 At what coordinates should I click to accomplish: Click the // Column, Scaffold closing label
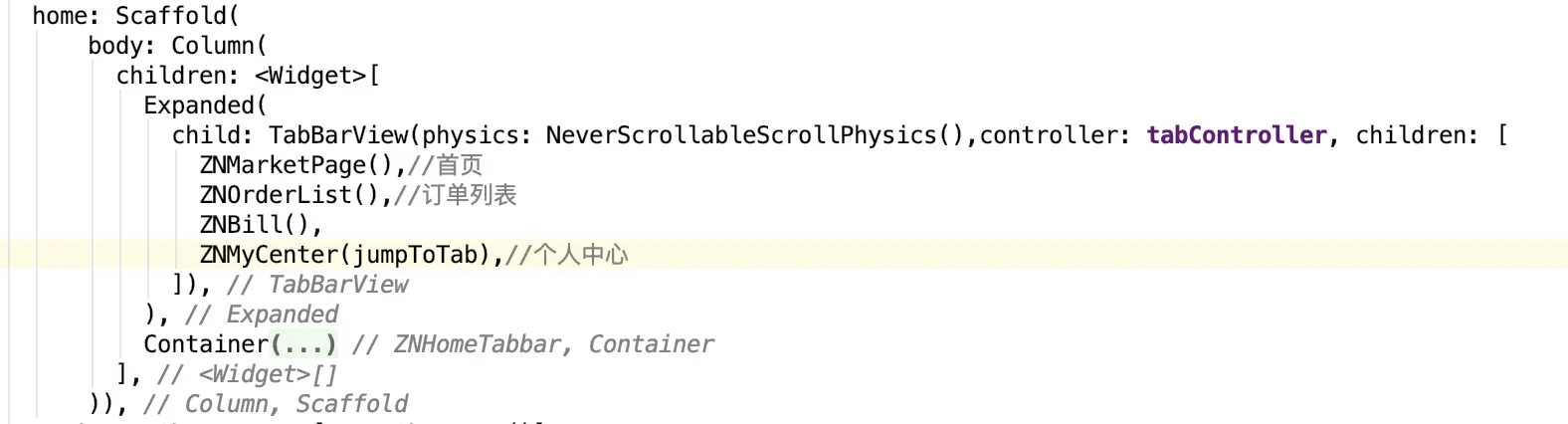click(x=276, y=404)
